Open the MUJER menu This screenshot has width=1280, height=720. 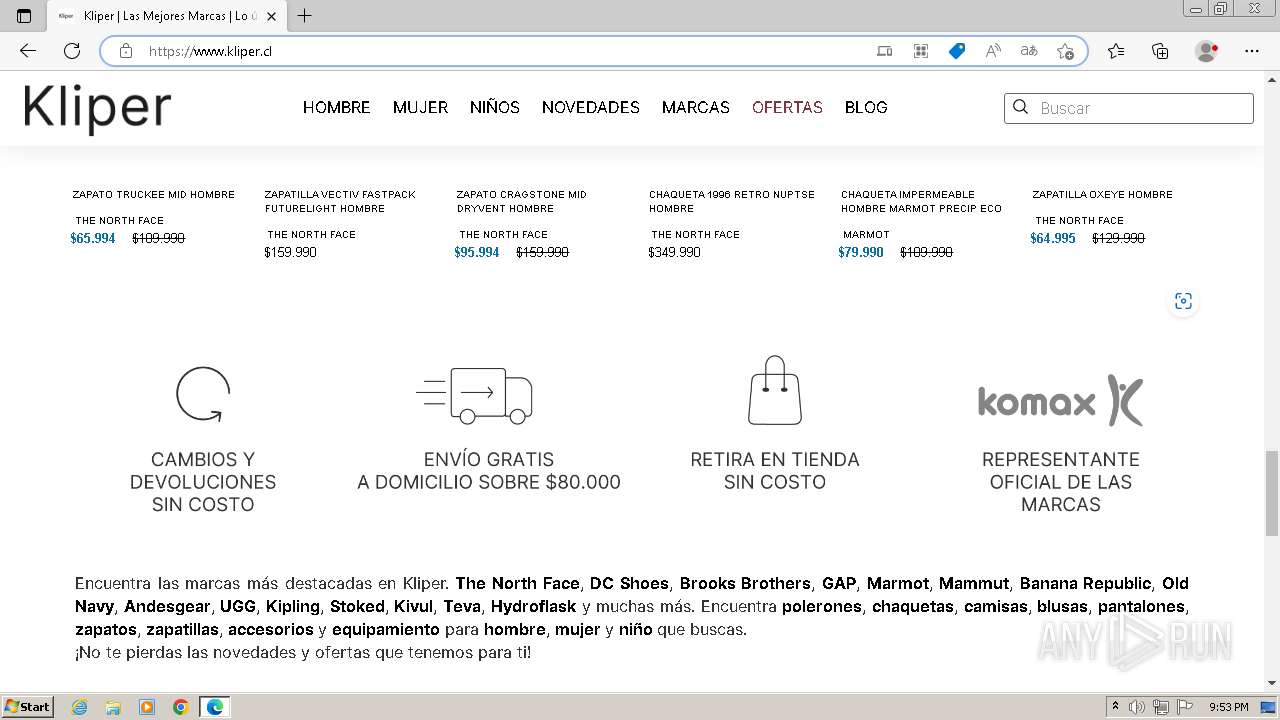[420, 107]
